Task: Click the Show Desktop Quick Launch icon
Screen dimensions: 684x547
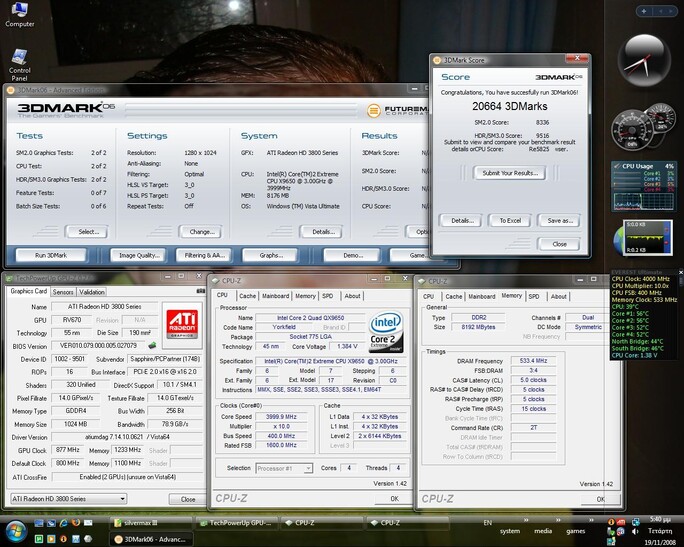Action: [39, 523]
